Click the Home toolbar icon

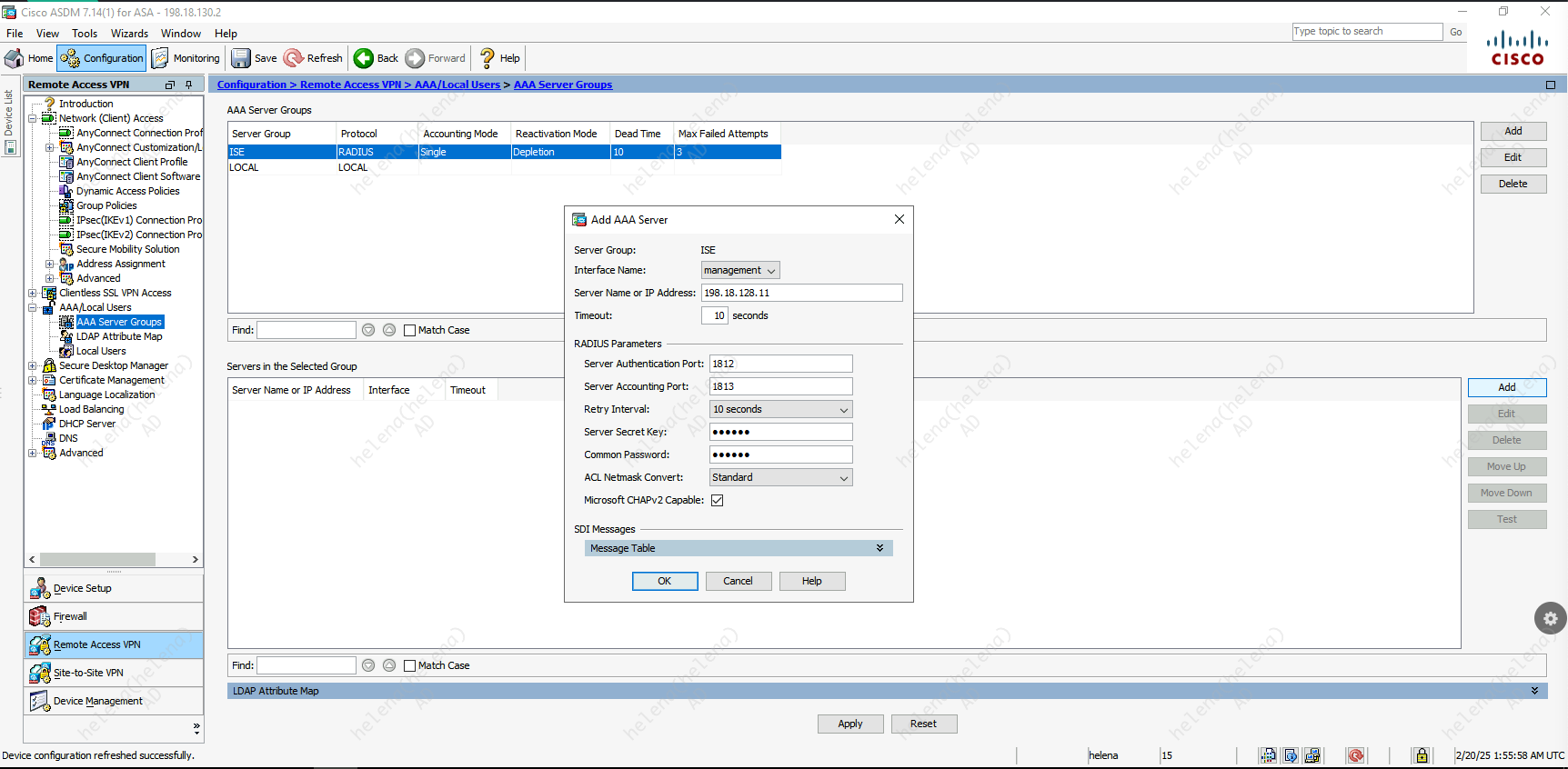click(15, 58)
